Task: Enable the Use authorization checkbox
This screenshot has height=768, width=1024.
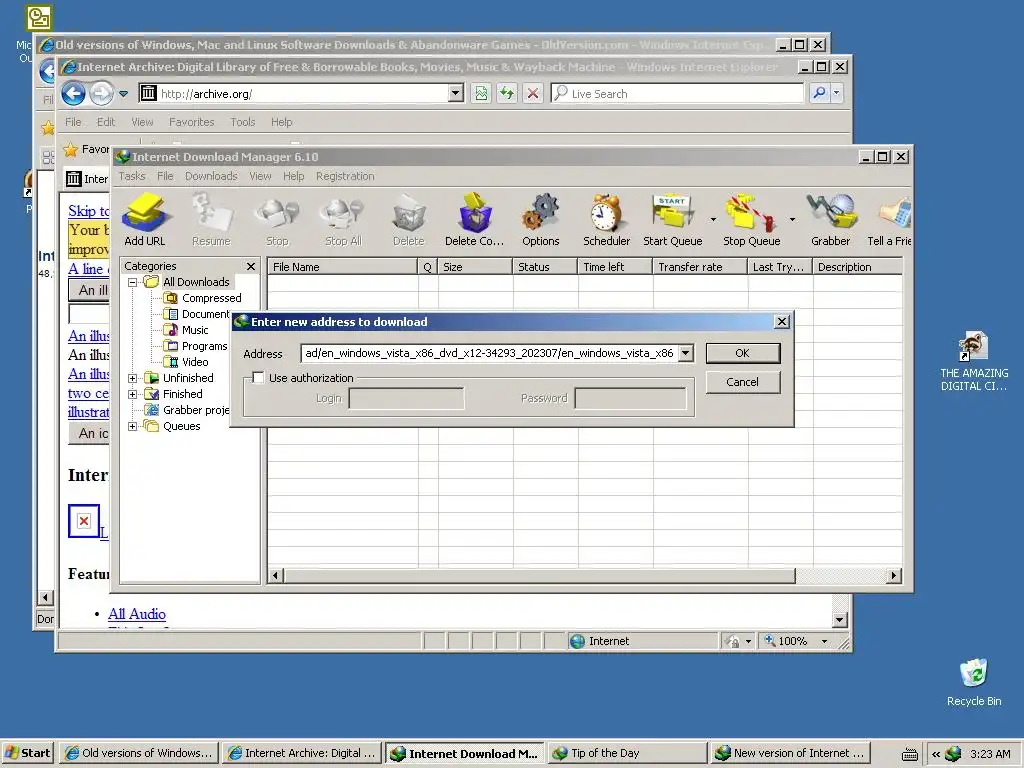Action: tap(259, 377)
